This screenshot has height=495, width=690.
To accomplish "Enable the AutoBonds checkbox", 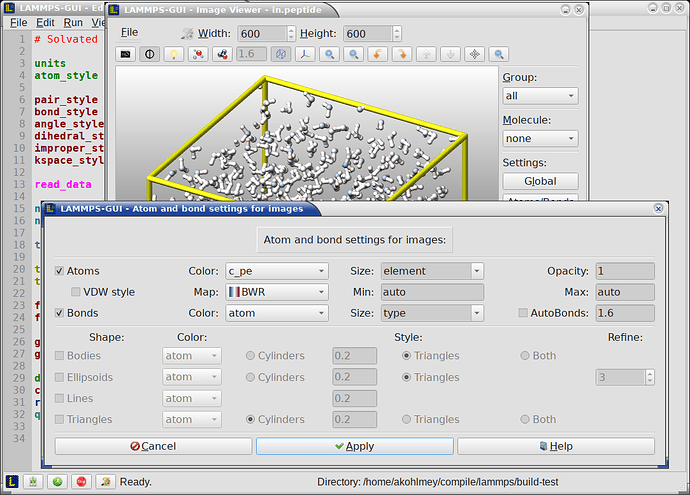I will (523, 313).
